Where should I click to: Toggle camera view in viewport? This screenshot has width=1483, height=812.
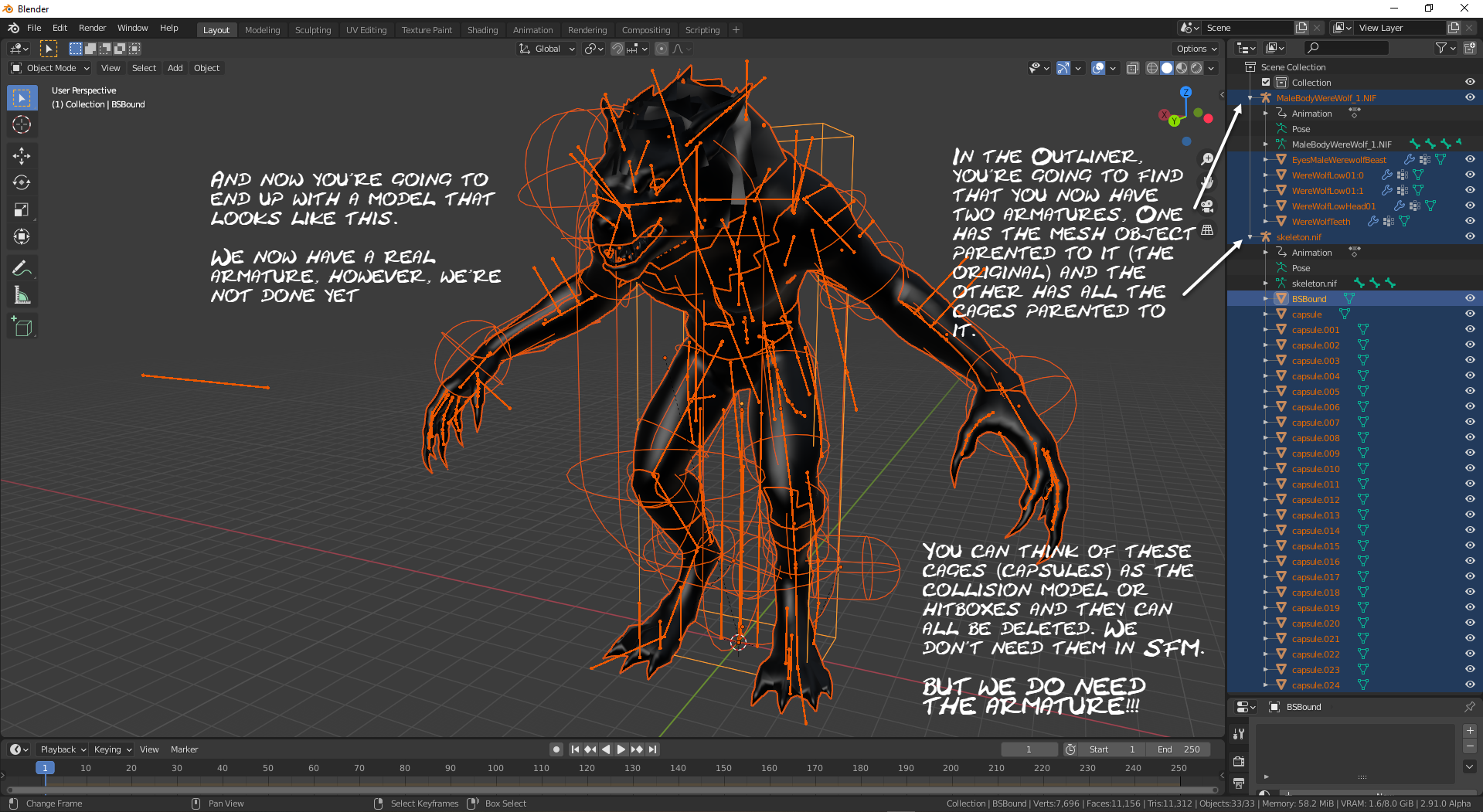[1206, 206]
